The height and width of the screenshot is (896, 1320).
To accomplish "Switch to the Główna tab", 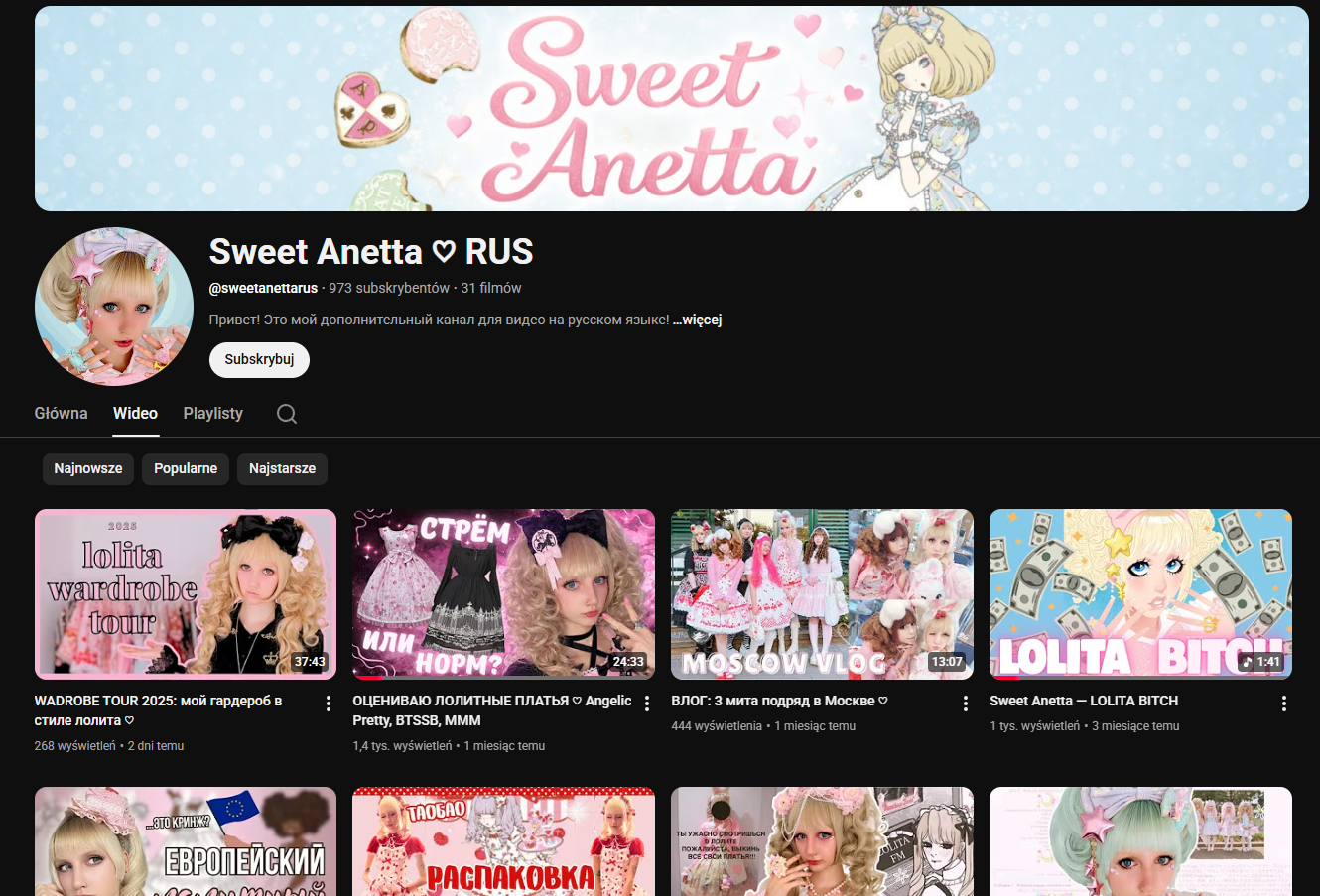I will [62, 413].
